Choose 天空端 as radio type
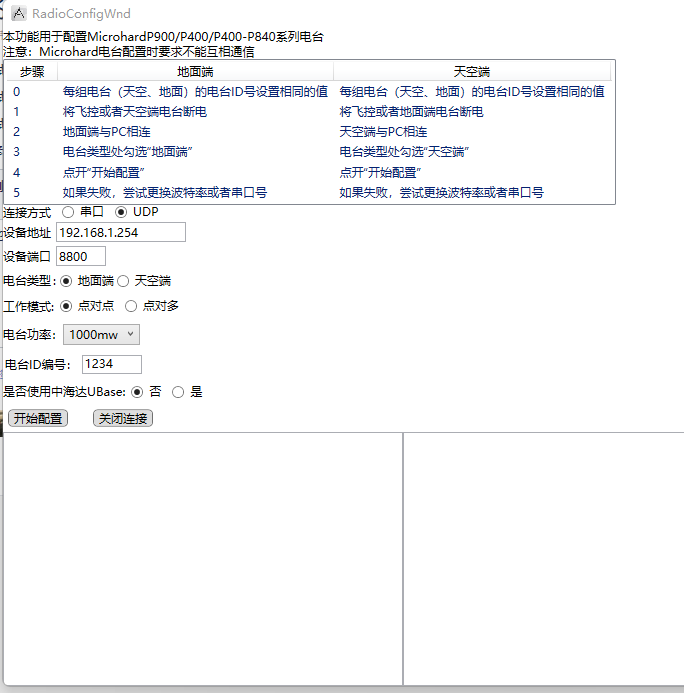 click(123, 281)
